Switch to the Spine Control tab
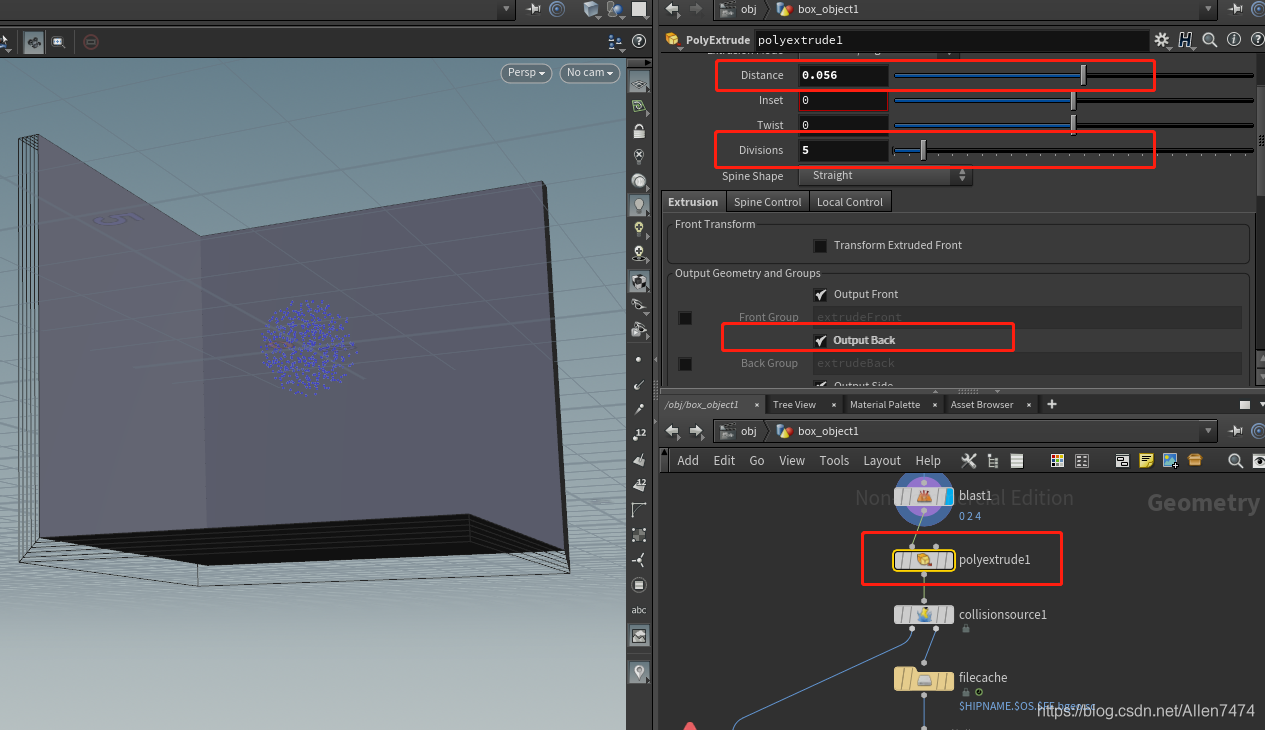The width and height of the screenshot is (1265, 730). [768, 202]
